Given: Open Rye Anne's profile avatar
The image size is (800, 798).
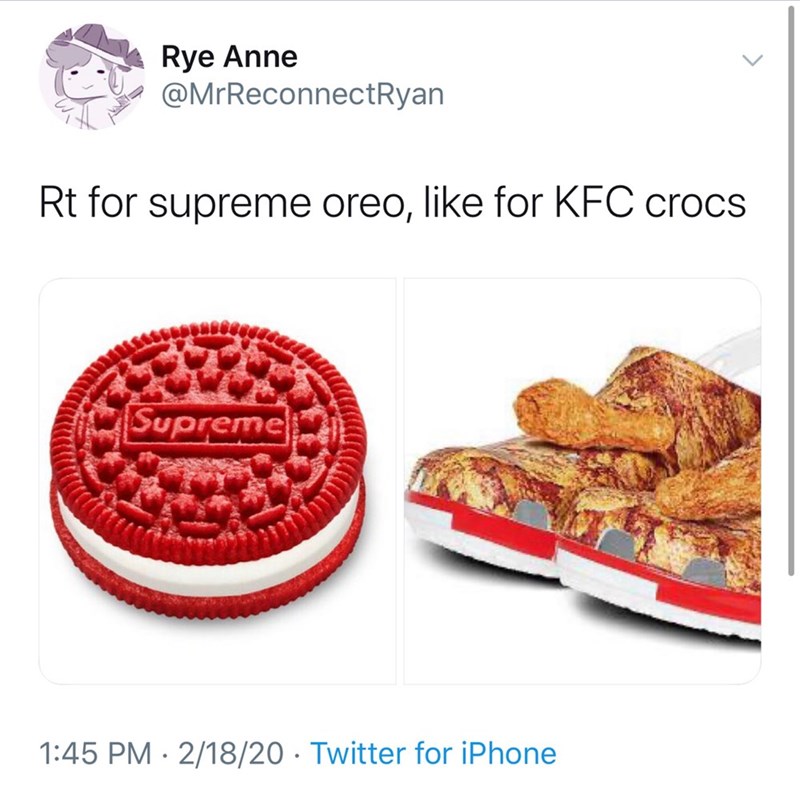Looking at the screenshot, I should click(90, 77).
